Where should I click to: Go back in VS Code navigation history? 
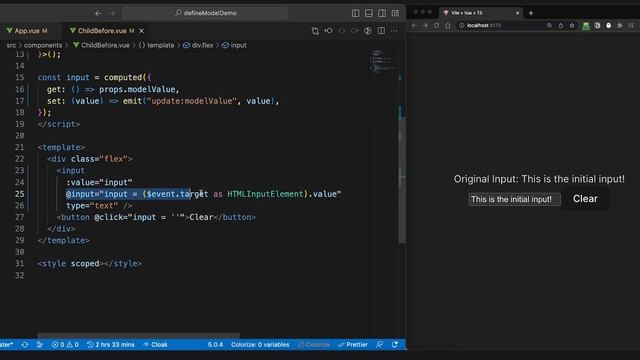[x=98, y=13]
